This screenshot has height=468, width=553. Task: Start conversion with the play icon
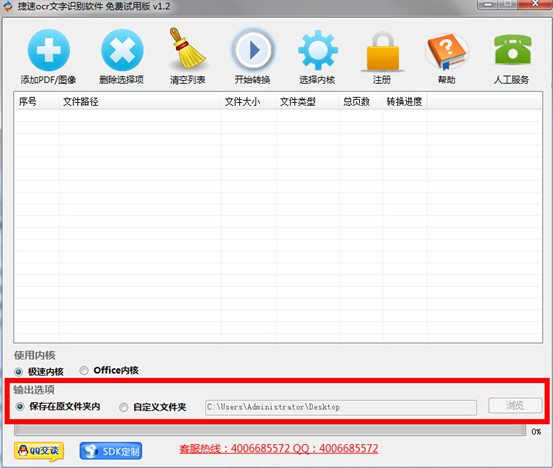click(x=253, y=50)
